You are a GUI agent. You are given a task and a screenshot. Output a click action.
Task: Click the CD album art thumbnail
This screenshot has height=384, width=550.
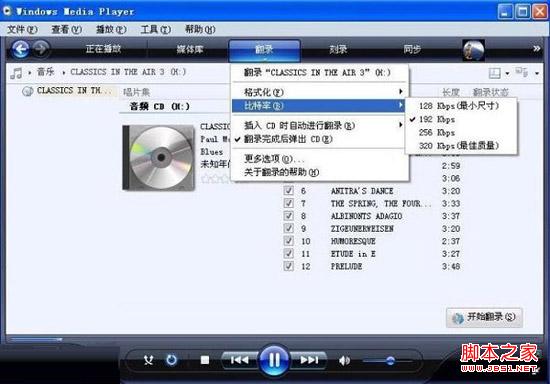pos(158,158)
